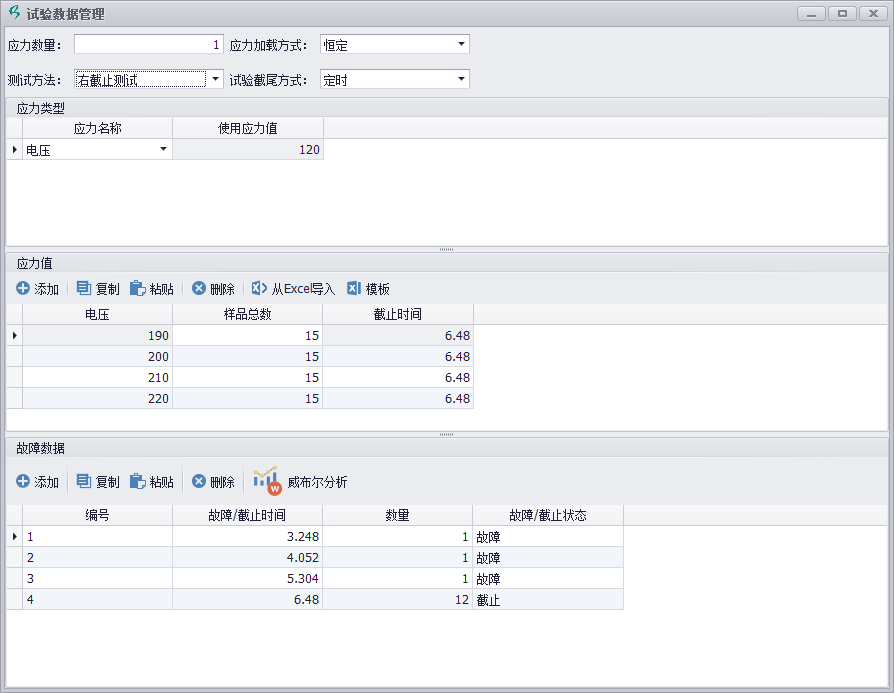Click 故障/截止时间 column header
Image resolution: width=894 pixels, height=693 pixels.
coord(247,516)
